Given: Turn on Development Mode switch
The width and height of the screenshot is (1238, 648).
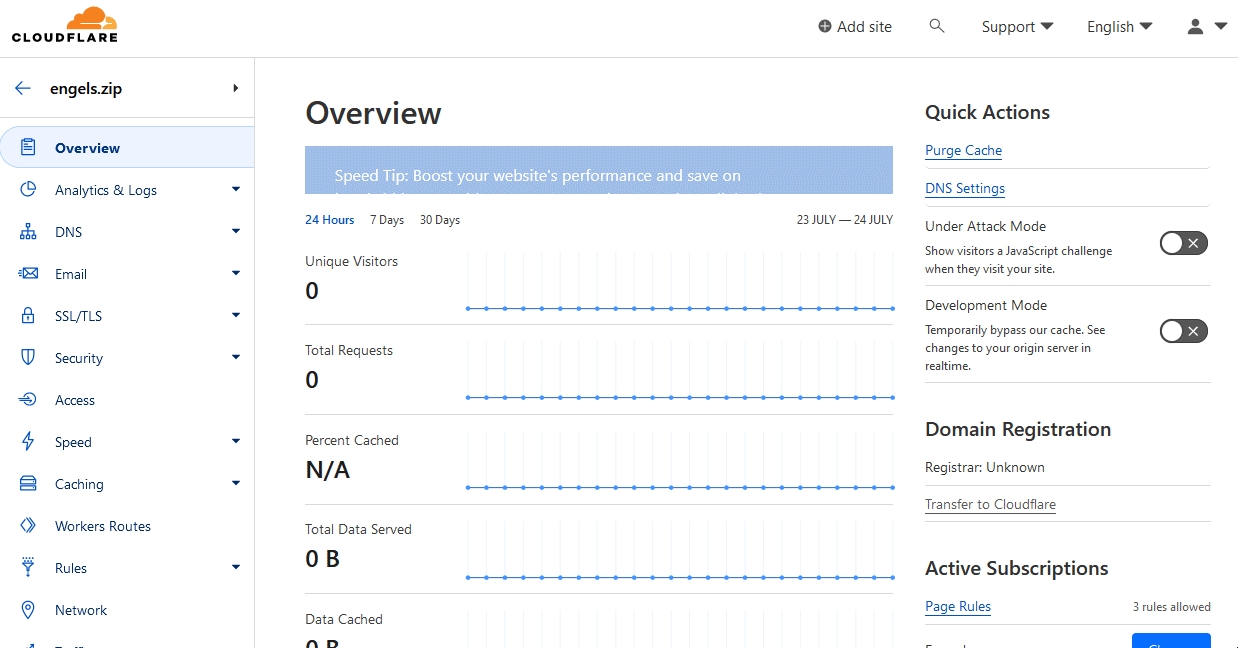Looking at the screenshot, I should (1184, 331).
